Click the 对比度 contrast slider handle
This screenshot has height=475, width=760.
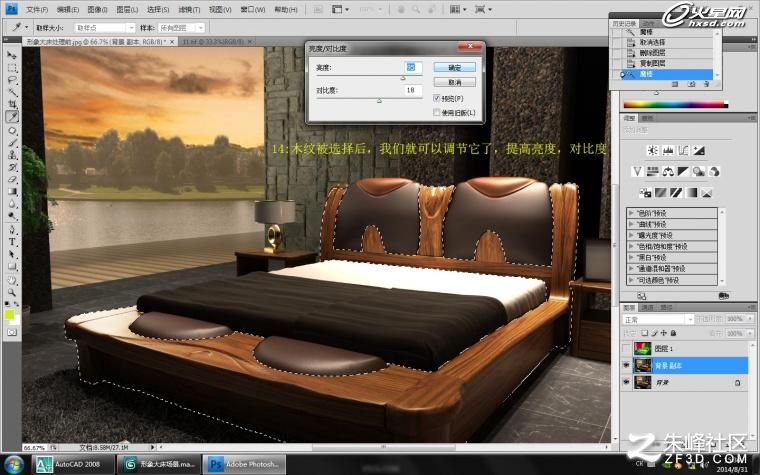click(380, 100)
